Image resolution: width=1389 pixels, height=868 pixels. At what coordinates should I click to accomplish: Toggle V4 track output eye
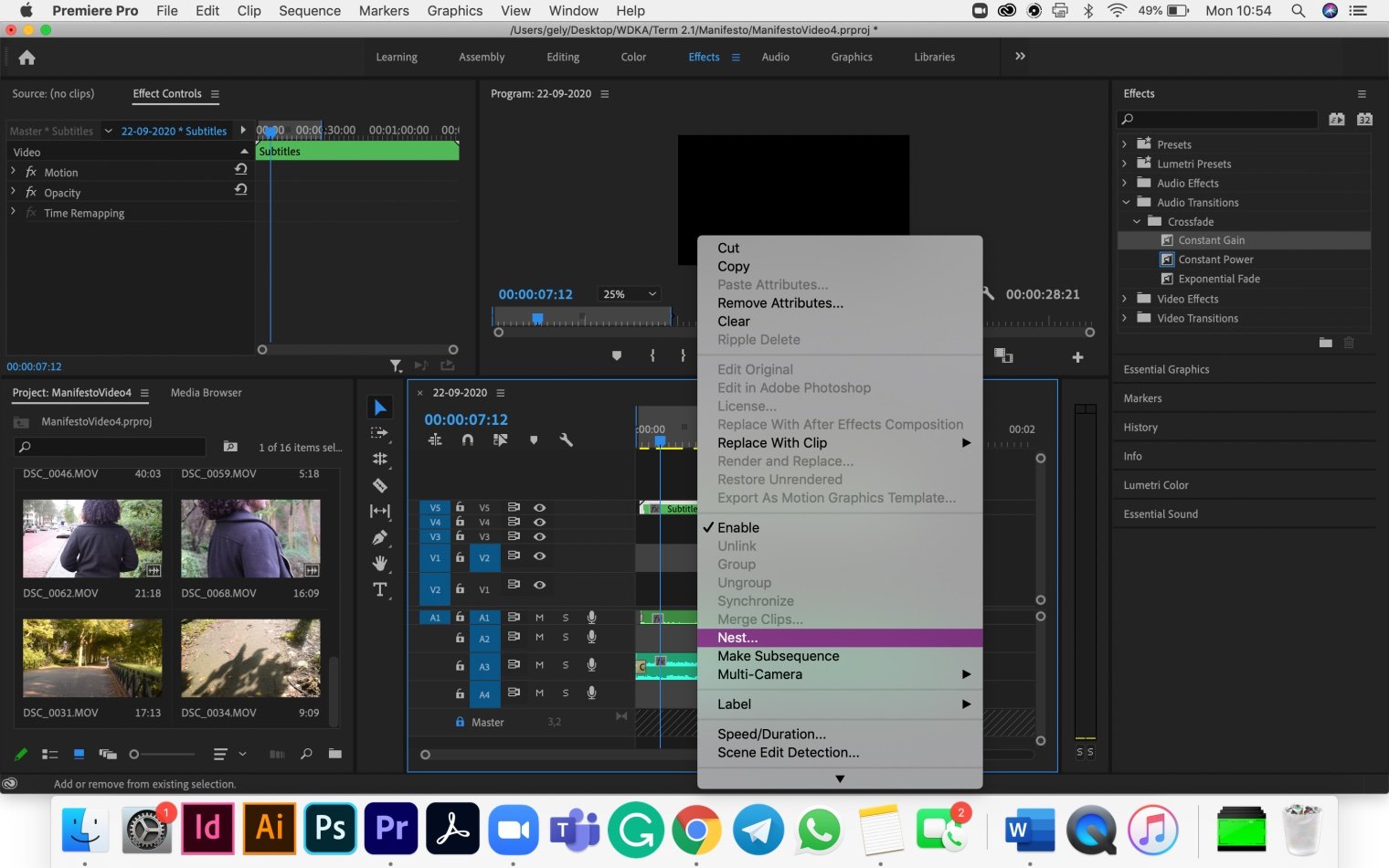tap(539, 522)
